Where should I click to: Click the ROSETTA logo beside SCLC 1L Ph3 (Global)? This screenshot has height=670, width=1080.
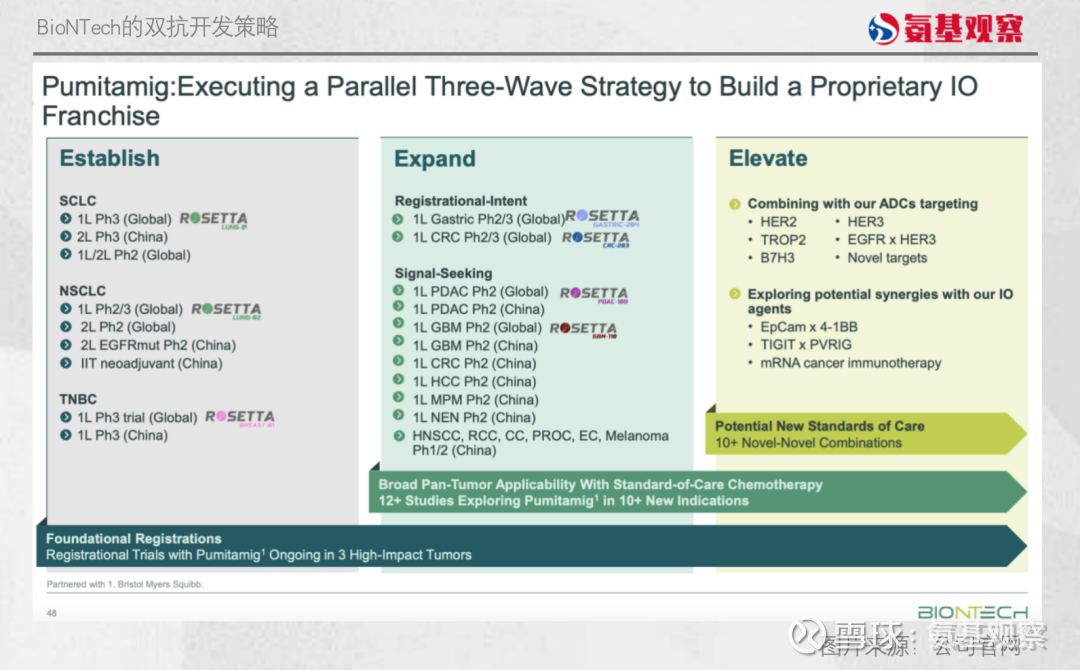tap(214, 220)
